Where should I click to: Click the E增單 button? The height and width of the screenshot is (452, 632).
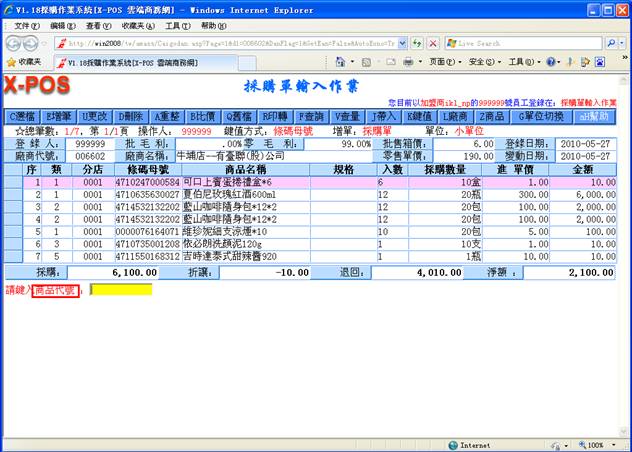(62, 116)
